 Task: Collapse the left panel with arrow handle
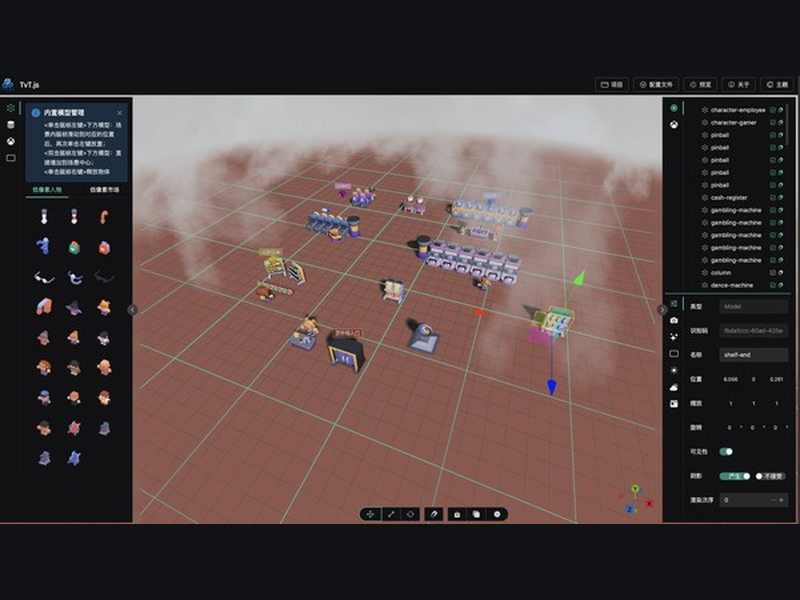pos(132,310)
